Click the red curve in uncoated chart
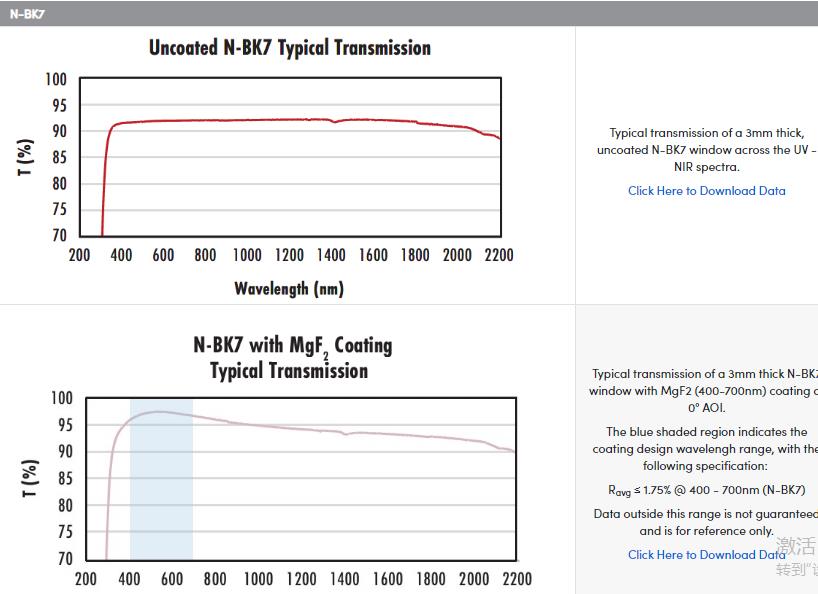Viewport: 818px width, 594px height. pyautogui.click(x=300, y=120)
